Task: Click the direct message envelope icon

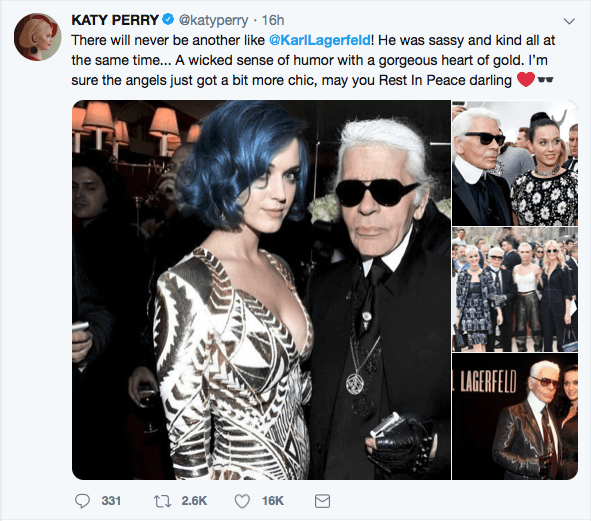Action: tap(322, 501)
